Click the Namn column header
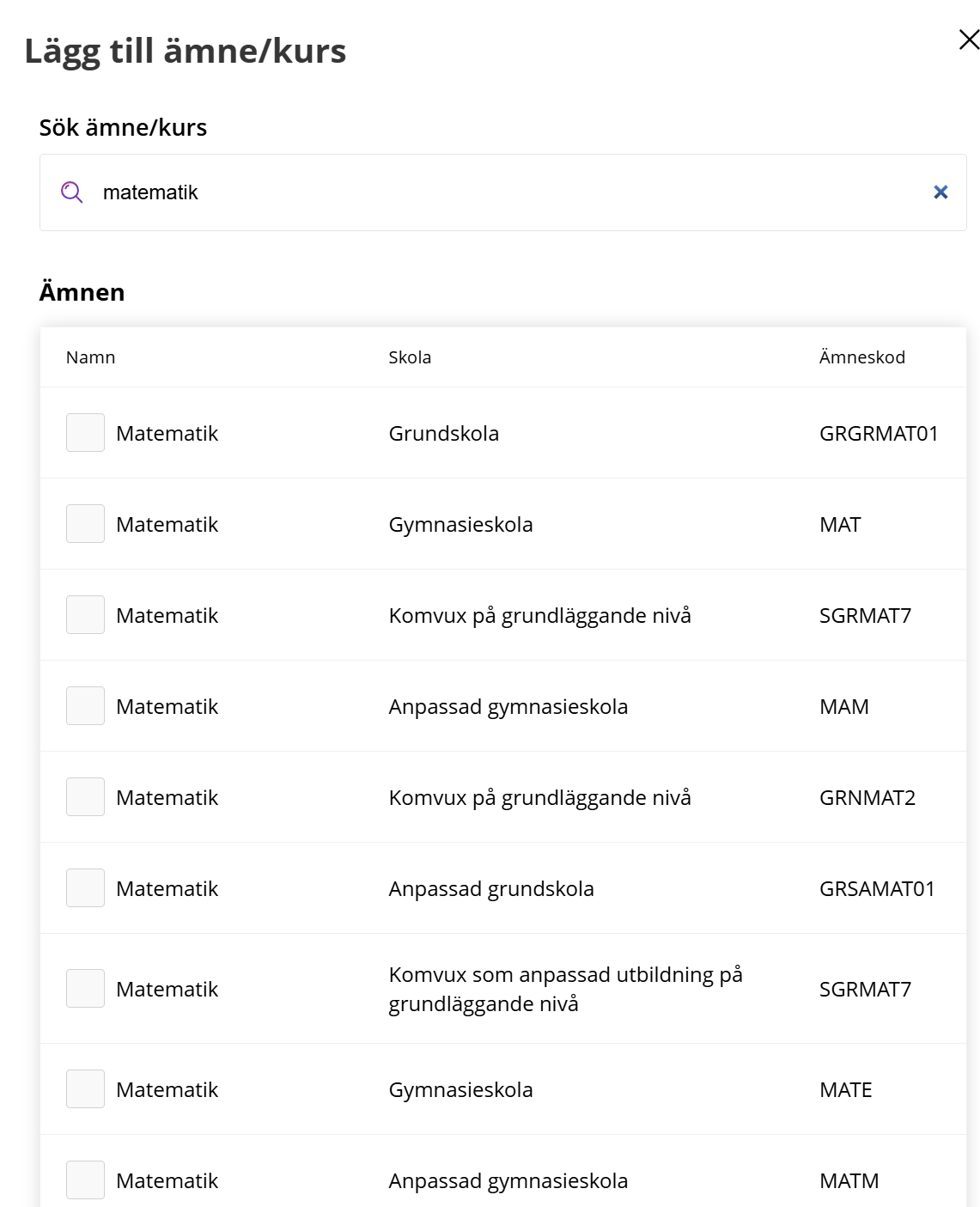The image size is (980, 1207). [x=90, y=357]
